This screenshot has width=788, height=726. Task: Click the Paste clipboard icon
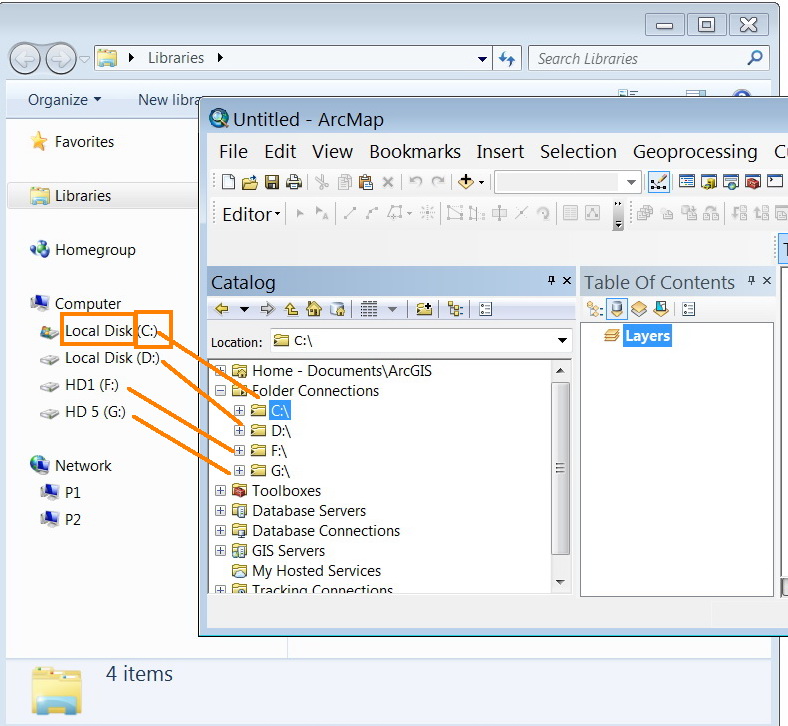coord(366,182)
